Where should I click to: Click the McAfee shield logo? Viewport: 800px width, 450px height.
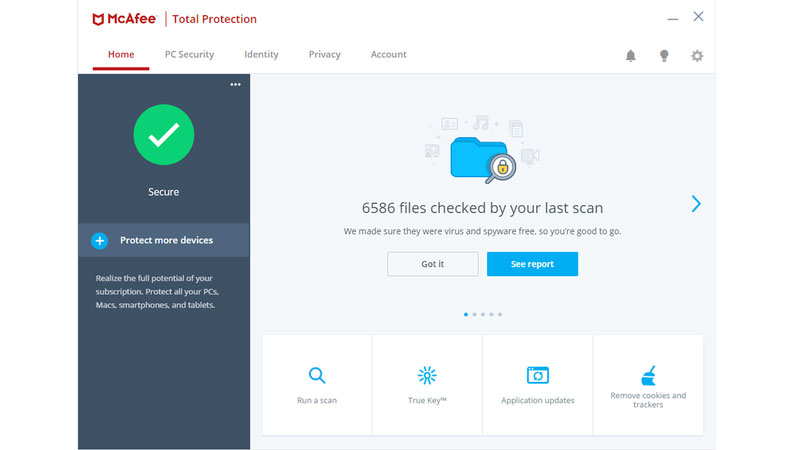[98, 19]
